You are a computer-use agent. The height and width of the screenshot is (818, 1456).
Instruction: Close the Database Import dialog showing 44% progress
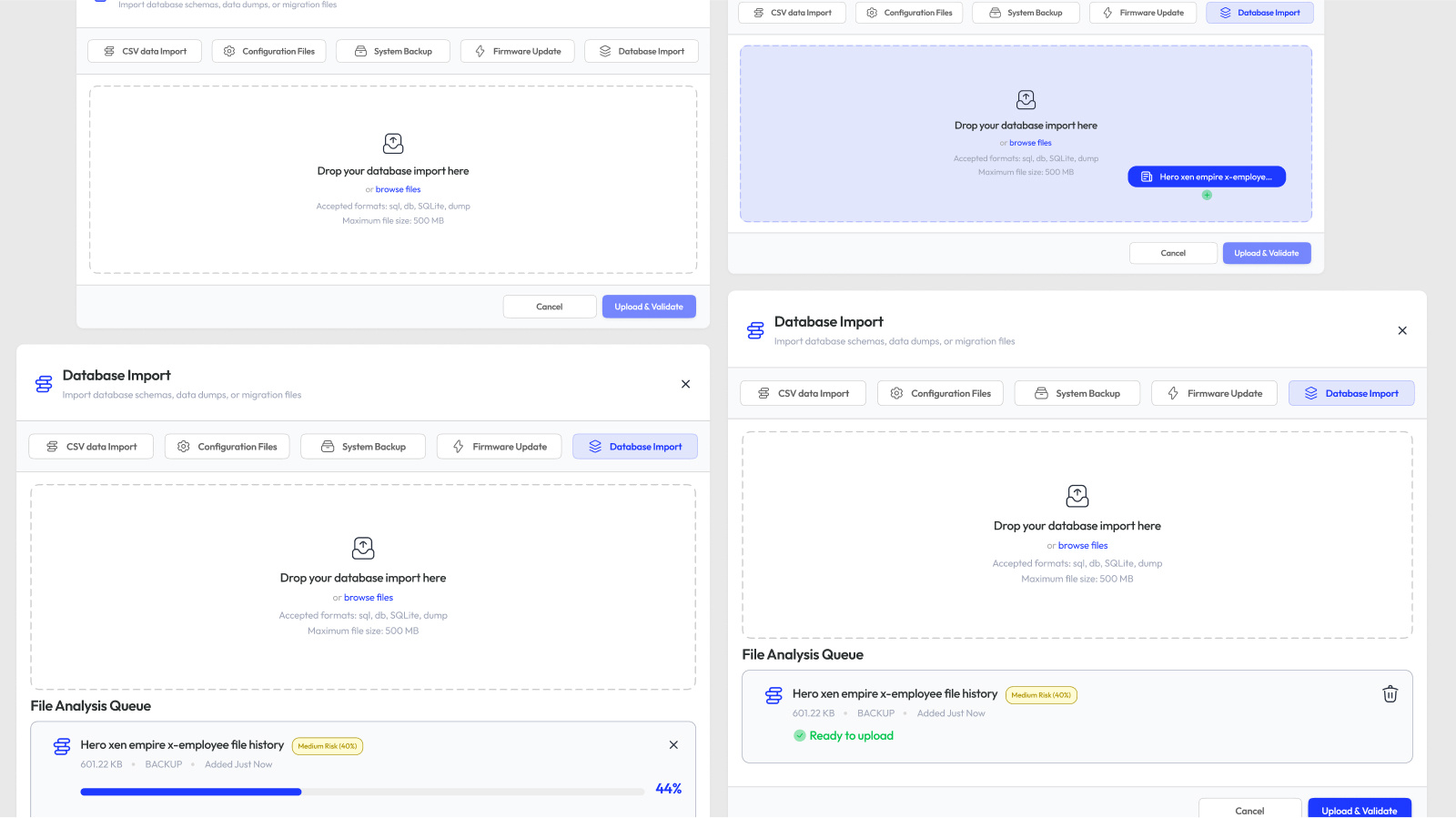tap(685, 385)
